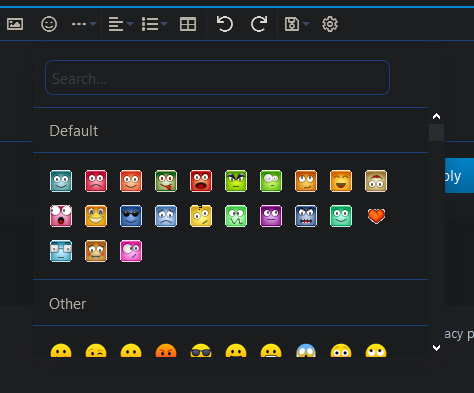Insert the orange laughing closed-eyes smiley
Screen dimensions: 474x393
click(341, 181)
